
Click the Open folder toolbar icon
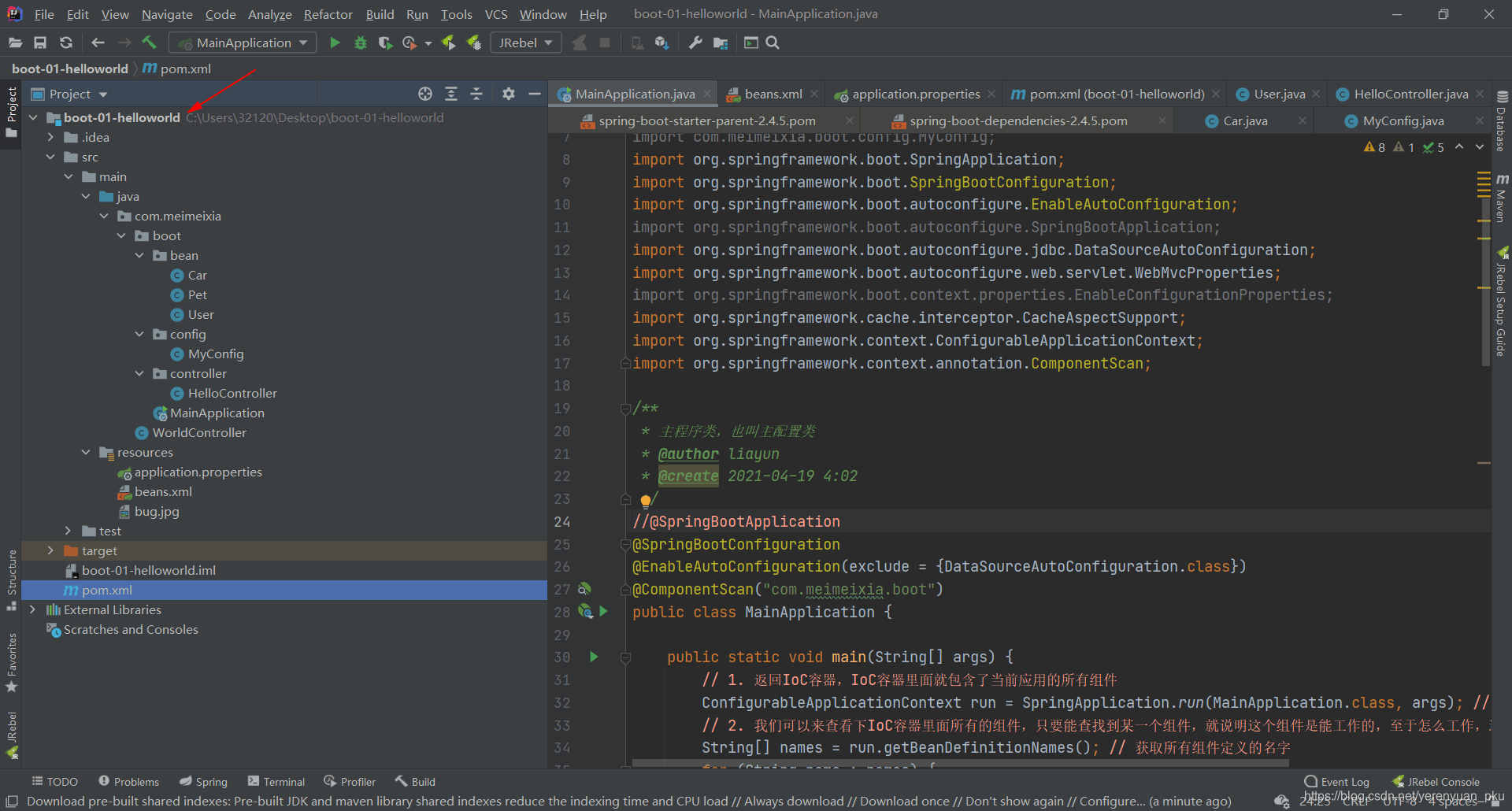pos(15,43)
